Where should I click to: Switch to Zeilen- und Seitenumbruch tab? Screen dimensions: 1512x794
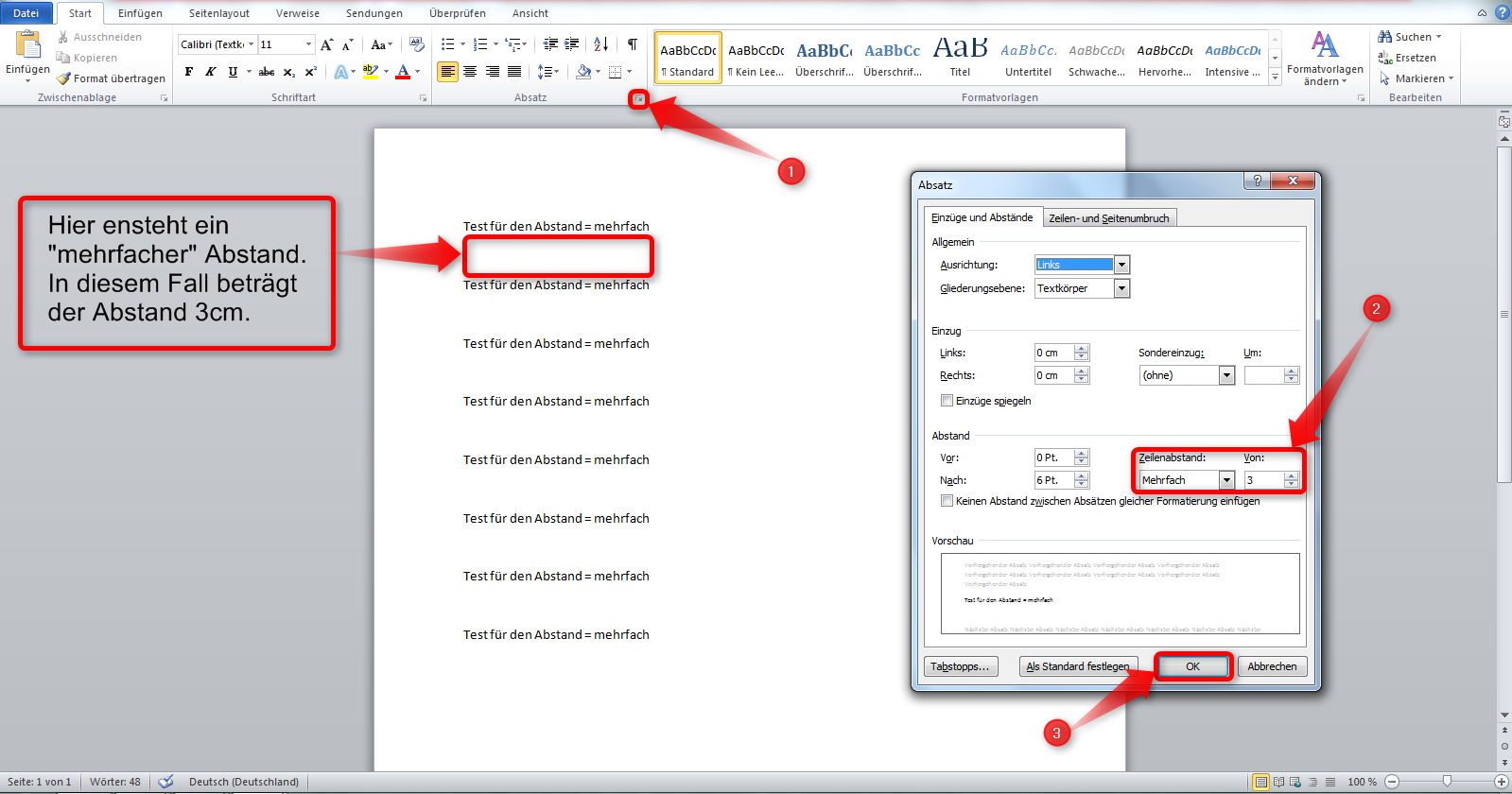click(1109, 218)
